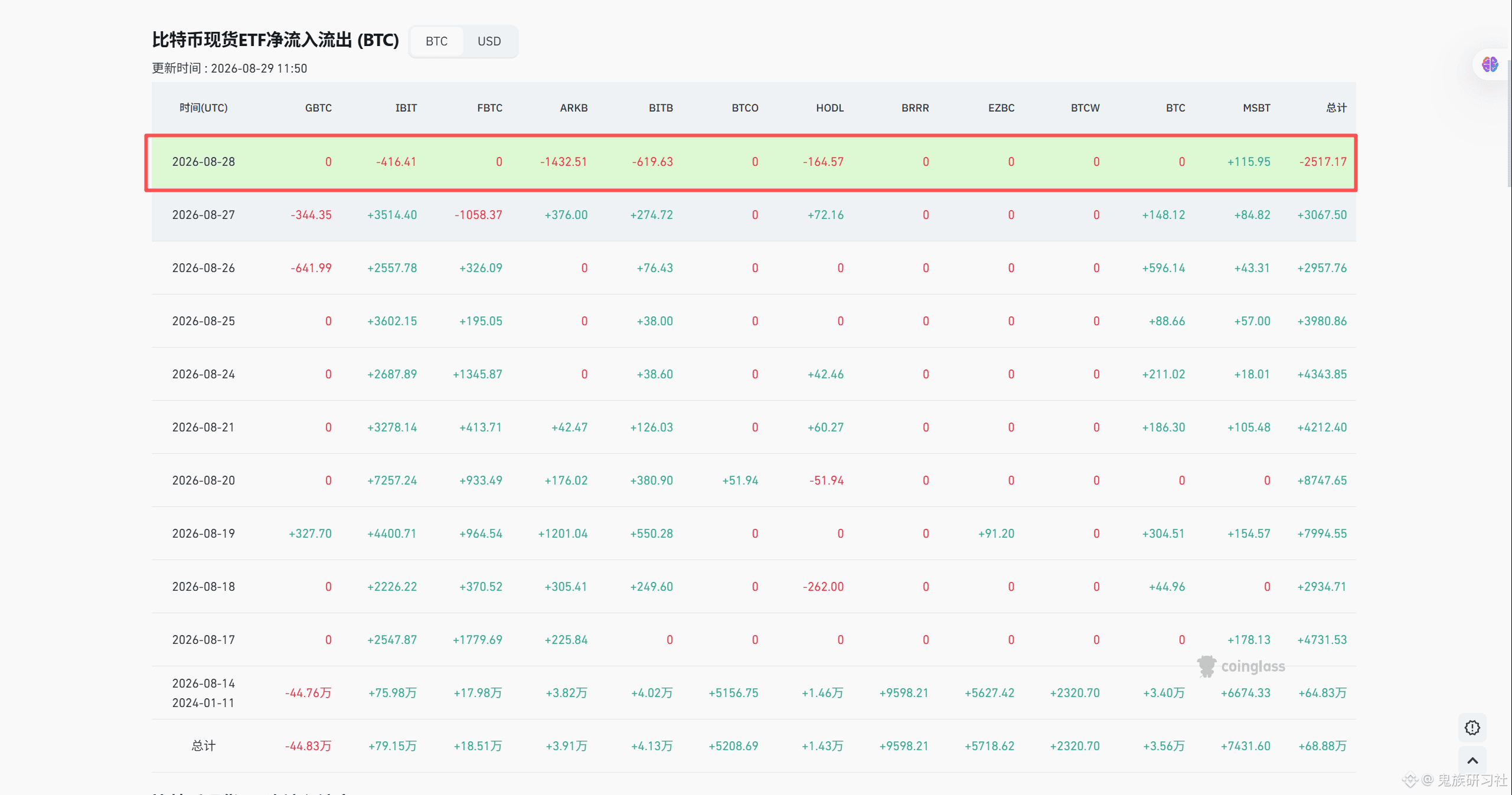
Task: Click the 总计 summary row label
Action: [x=203, y=746]
